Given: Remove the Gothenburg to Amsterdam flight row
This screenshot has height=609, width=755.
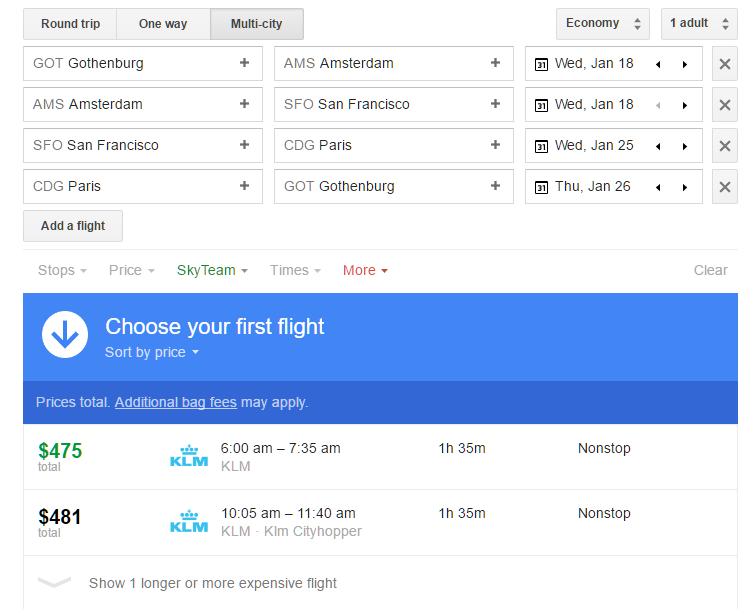Looking at the screenshot, I should (x=725, y=64).
